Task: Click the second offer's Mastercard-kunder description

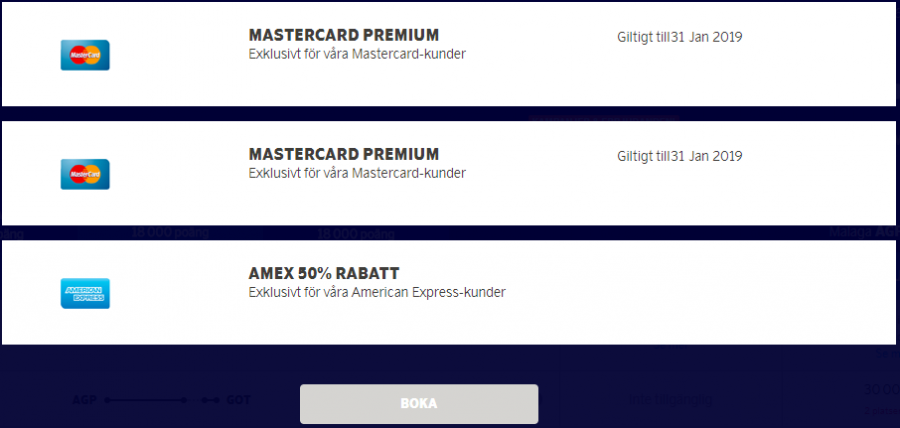Action: pyautogui.click(x=357, y=173)
